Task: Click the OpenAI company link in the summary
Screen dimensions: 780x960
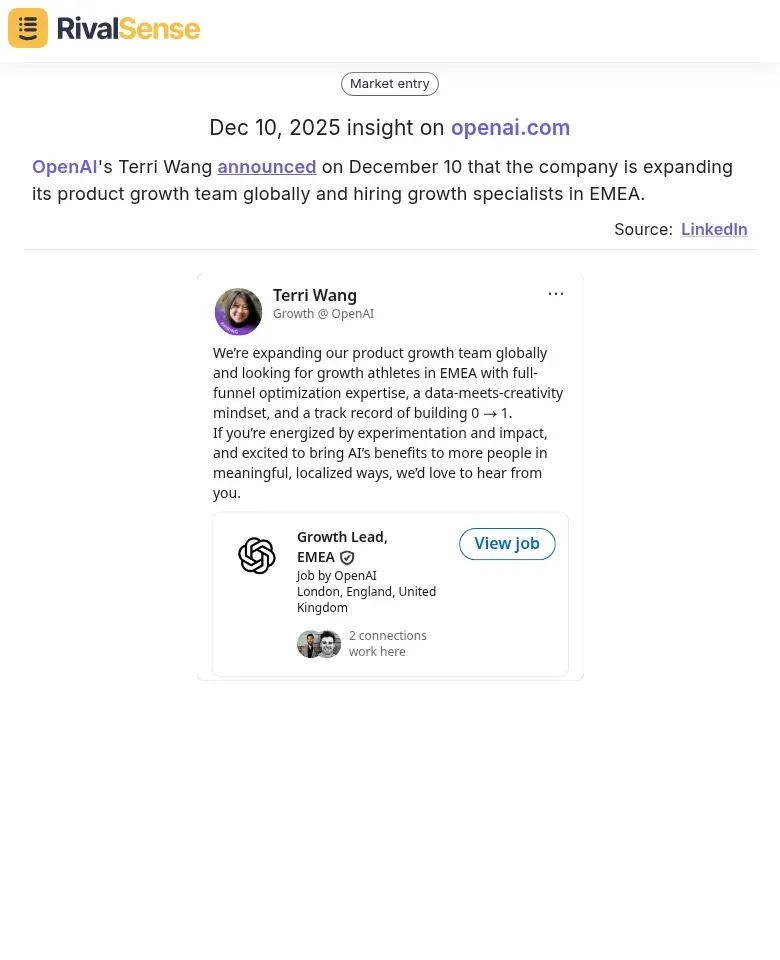Action: (64, 166)
